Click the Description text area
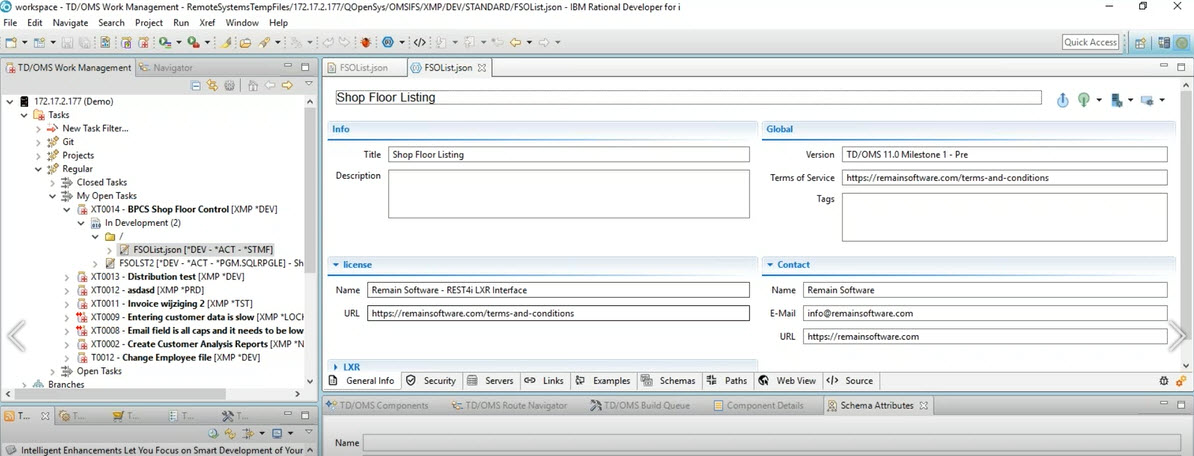This screenshot has height=456, width=1194. pyautogui.click(x=569, y=193)
